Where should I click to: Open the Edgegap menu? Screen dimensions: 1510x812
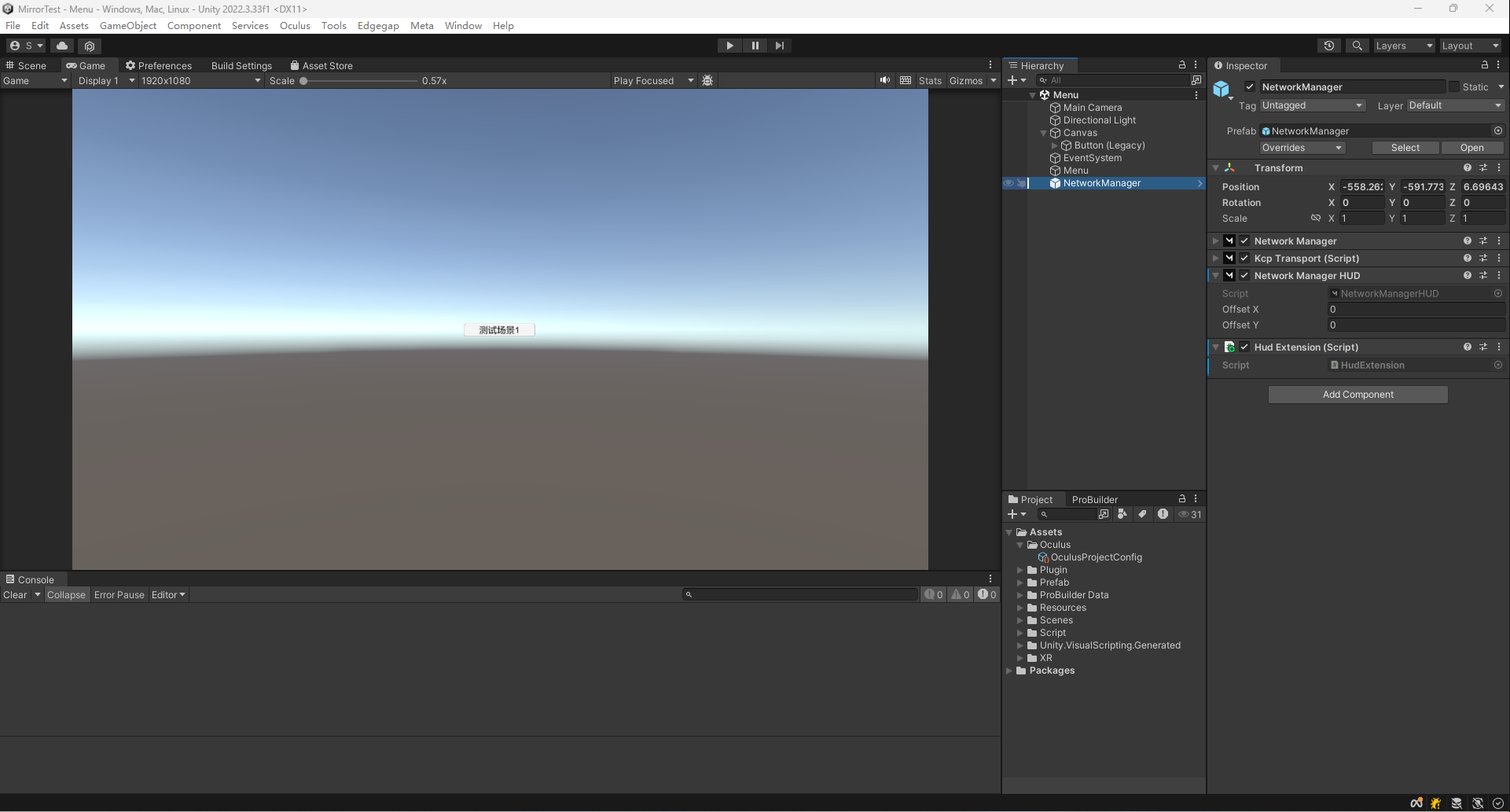(x=378, y=25)
